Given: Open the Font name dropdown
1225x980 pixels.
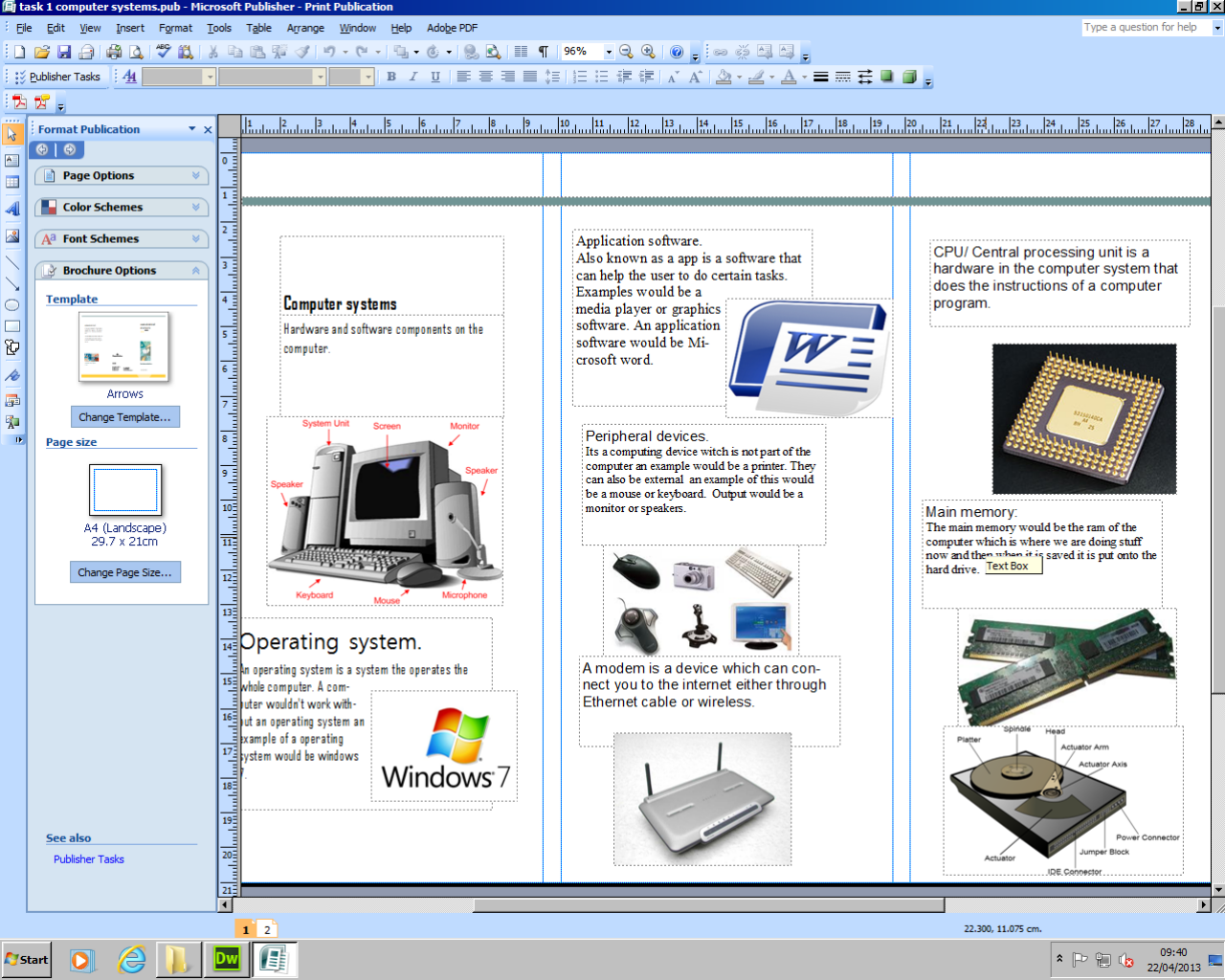Looking at the screenshot, I should (x=320, y=77).
